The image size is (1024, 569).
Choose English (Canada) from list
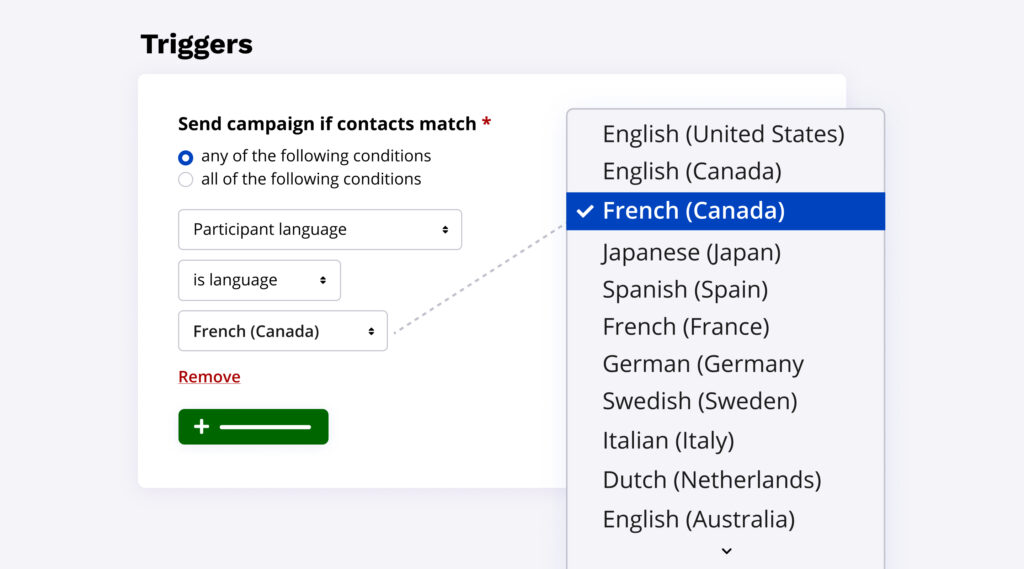point(691,171)
